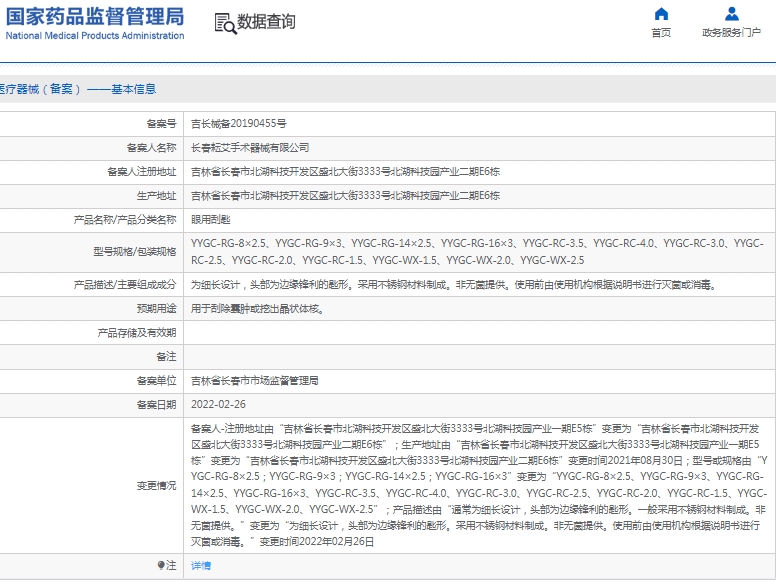Click the 产品描述 description value text

point(454,285)
